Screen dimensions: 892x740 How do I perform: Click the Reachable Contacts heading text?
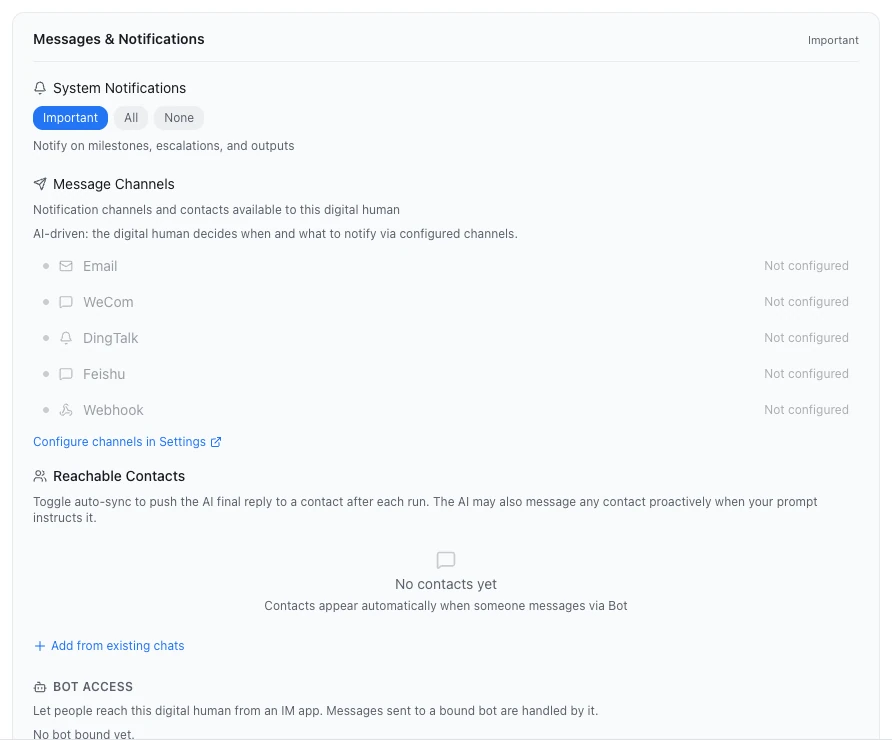click(119, 476)
